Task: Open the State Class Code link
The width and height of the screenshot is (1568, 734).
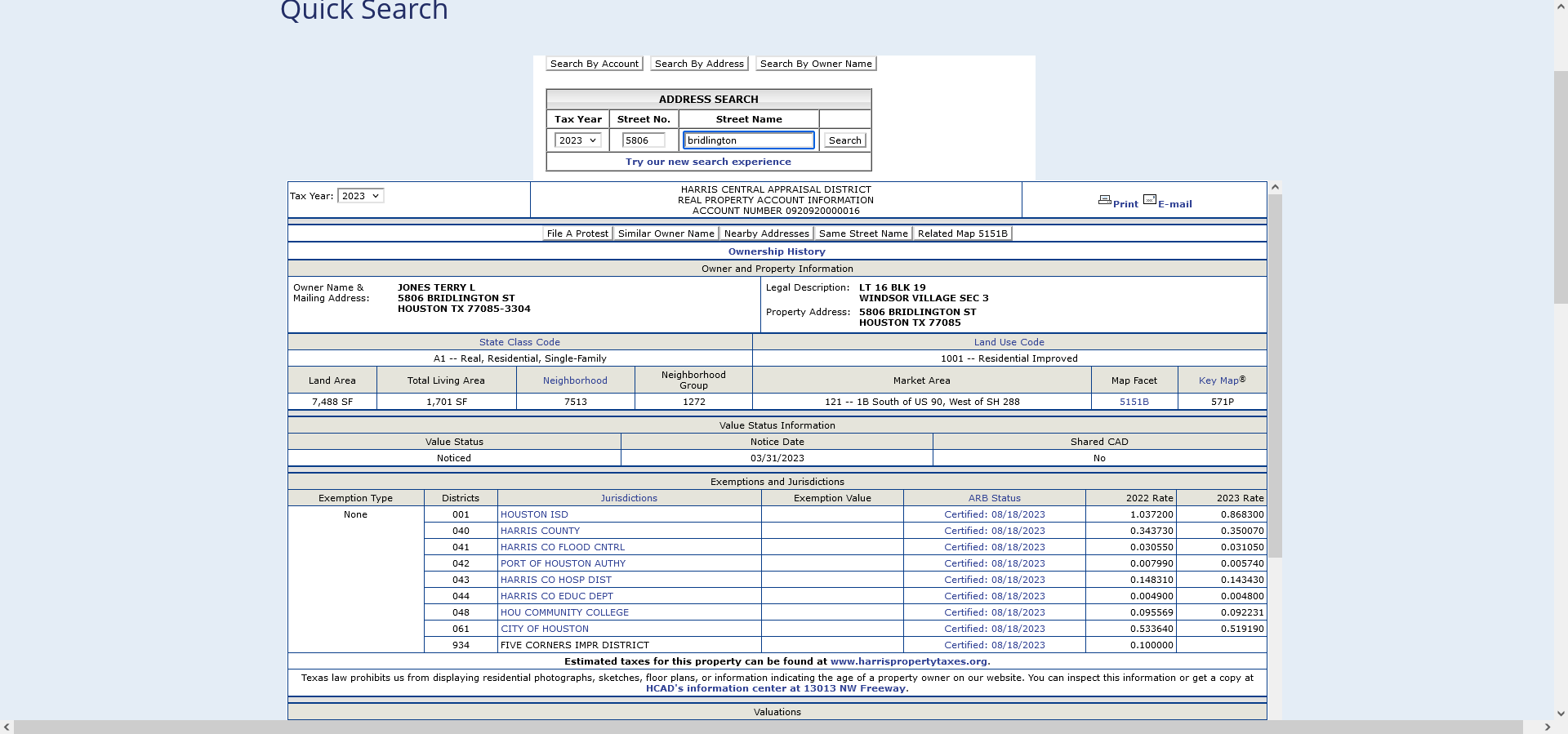Action: (519, 342)
